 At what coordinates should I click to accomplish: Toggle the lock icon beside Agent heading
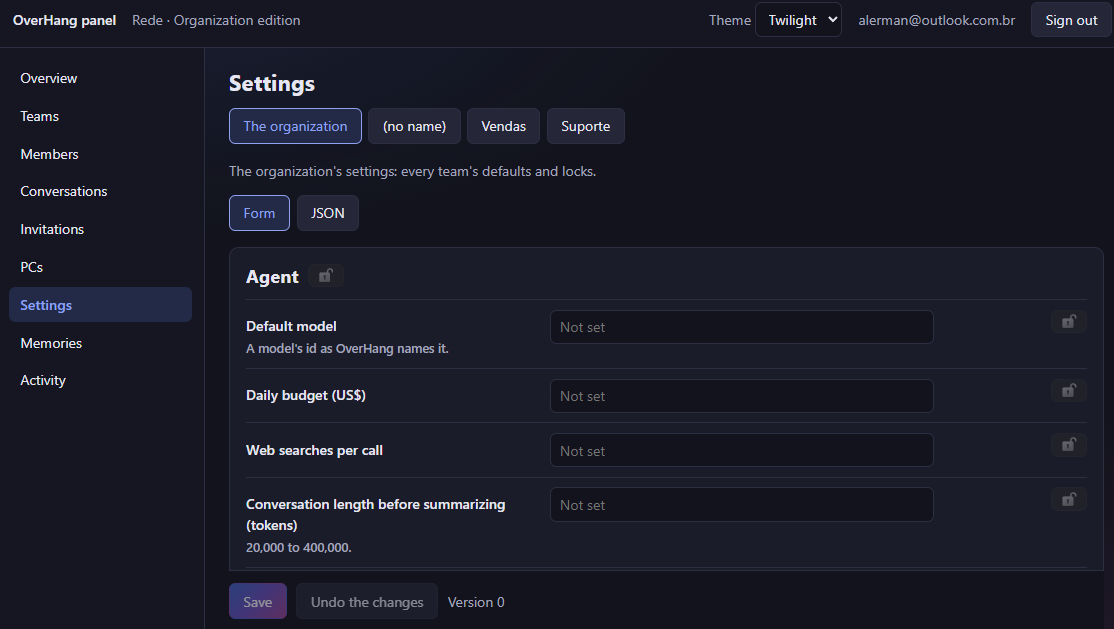(x=326, y=276)
